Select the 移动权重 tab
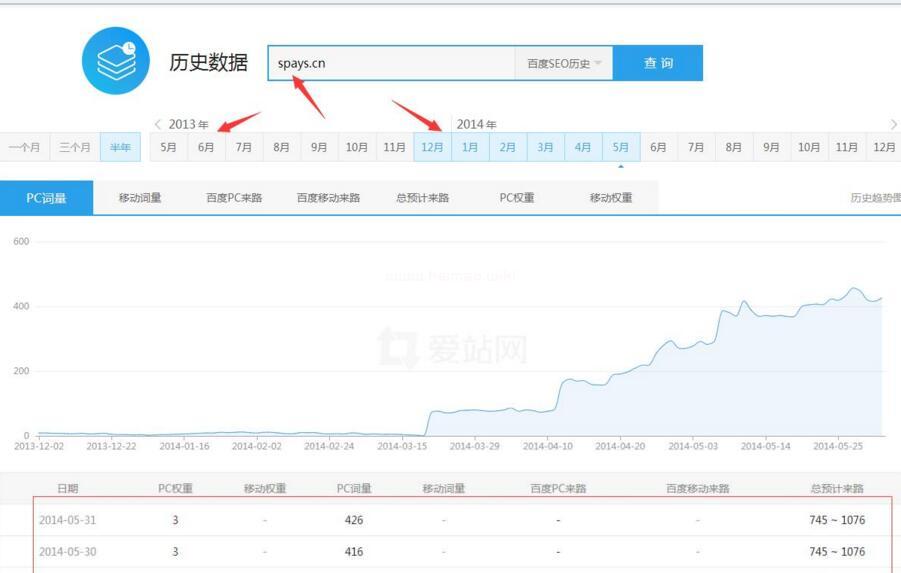Image resolution: width=901 pixels, height=573 pixels. pyautogui.click(x=611, y=198)
